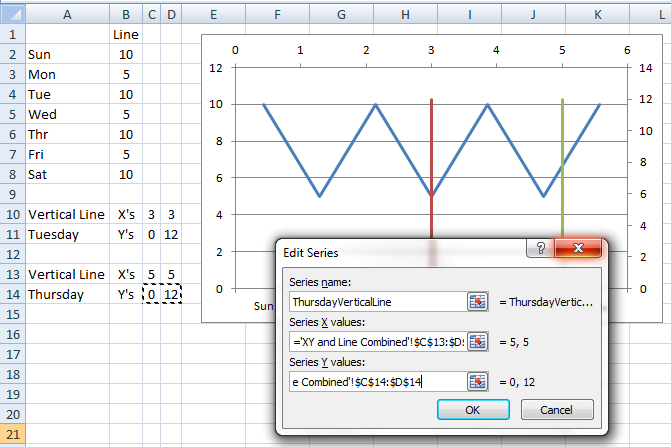Close the Edit Series dialog
671x447 pixels.
coord(578,251)
